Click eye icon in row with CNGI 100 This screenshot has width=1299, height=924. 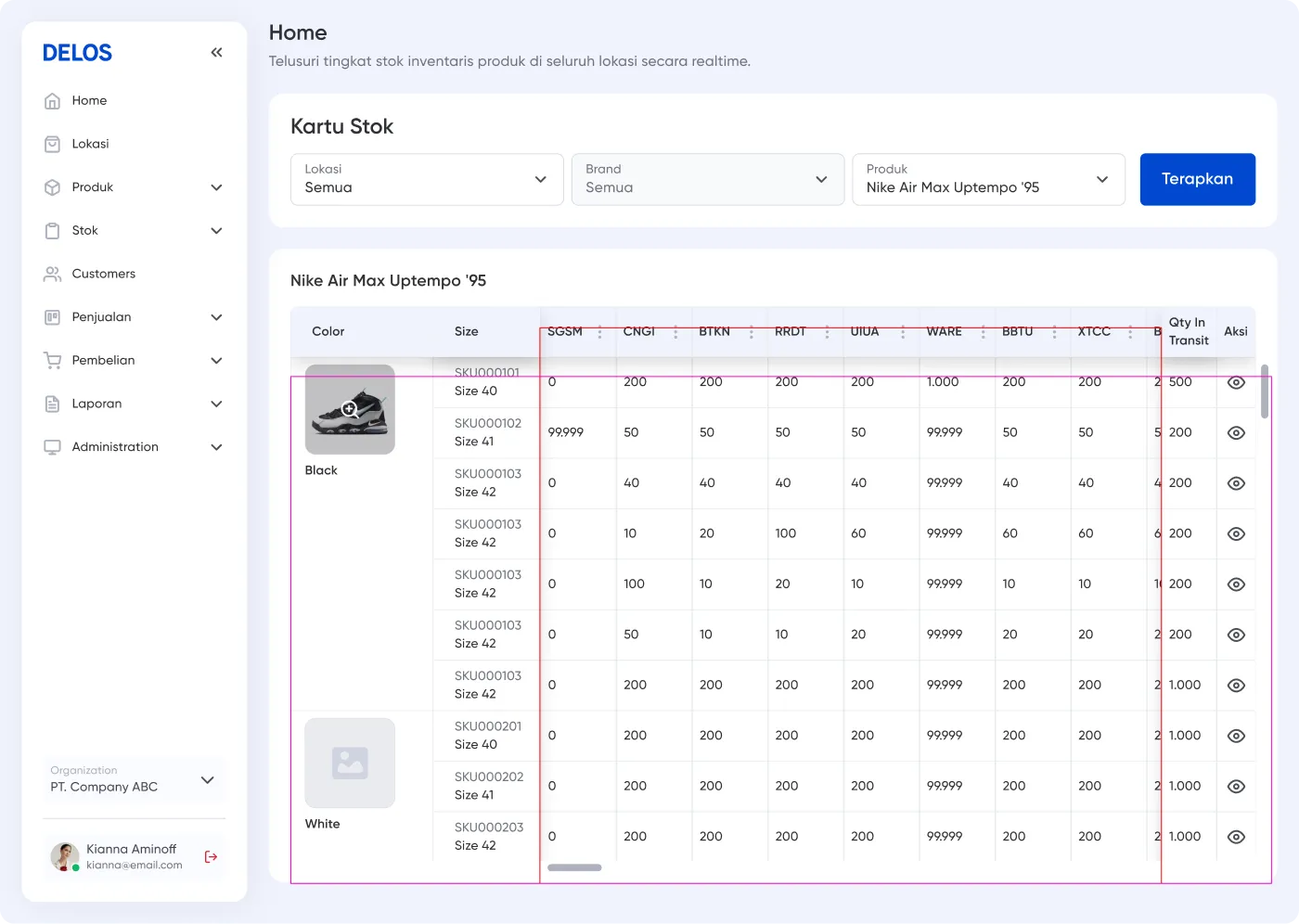pos(1236,584)
